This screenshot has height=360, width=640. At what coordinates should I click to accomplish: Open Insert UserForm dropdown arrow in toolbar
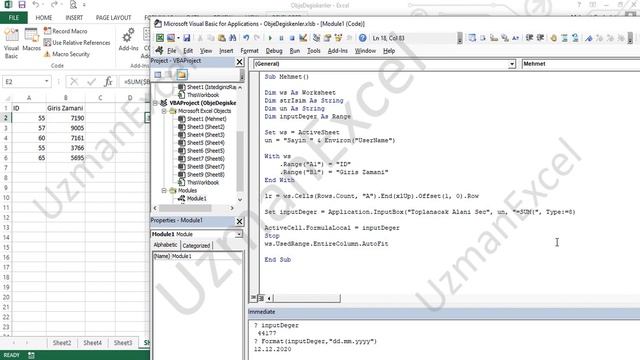click(178, 38)
